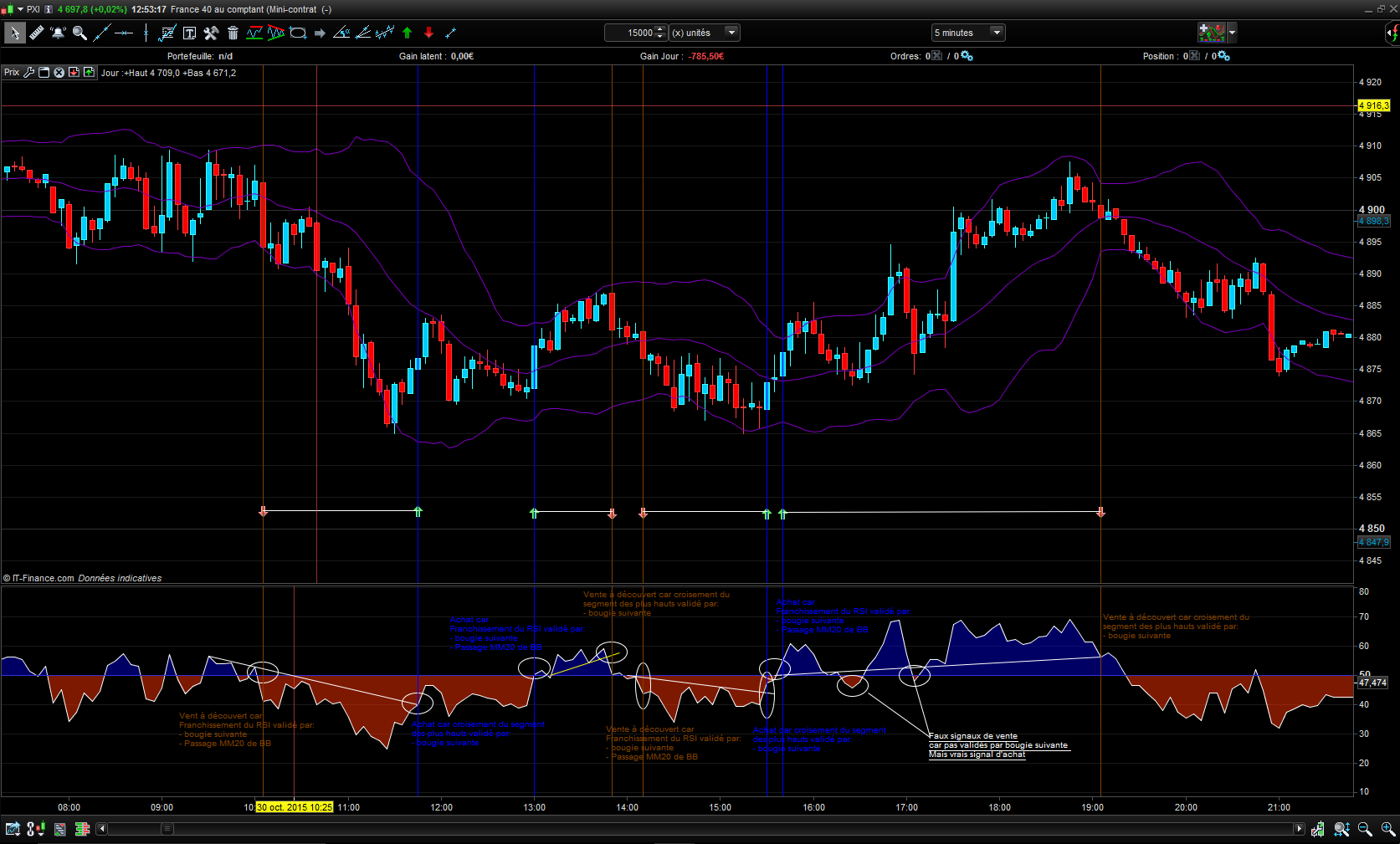
Task: Select the text annotation tool
Action: pyautogui.click(x=189, y=33)
